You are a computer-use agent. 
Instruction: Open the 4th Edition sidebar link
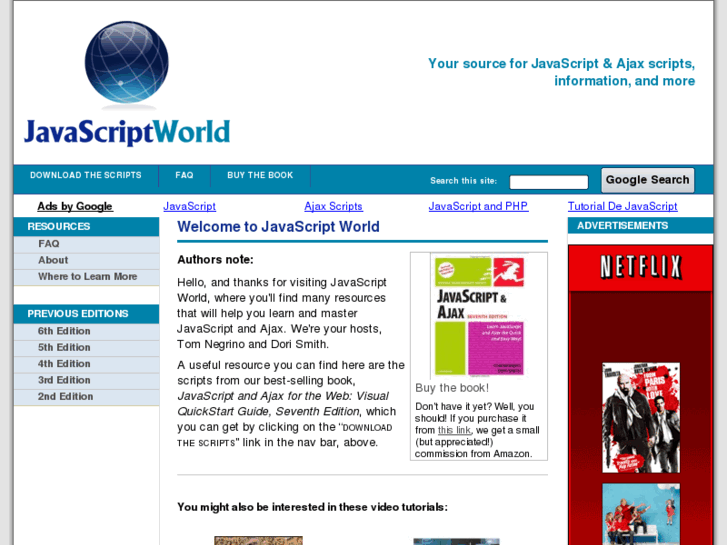point(86,364)
